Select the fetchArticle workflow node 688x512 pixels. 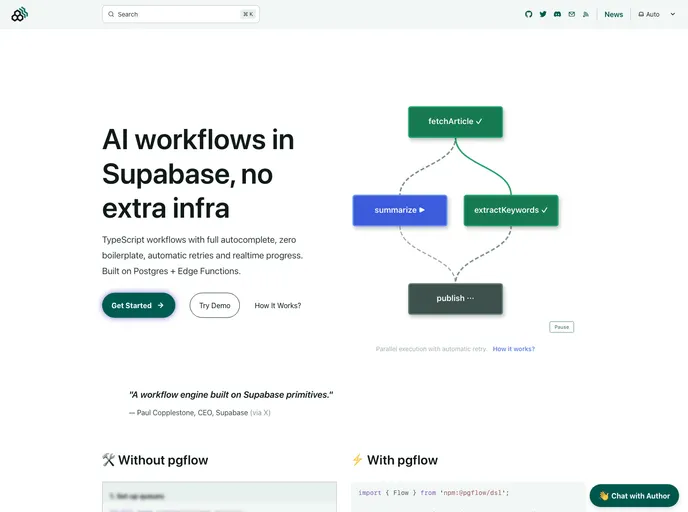point(455,121)
